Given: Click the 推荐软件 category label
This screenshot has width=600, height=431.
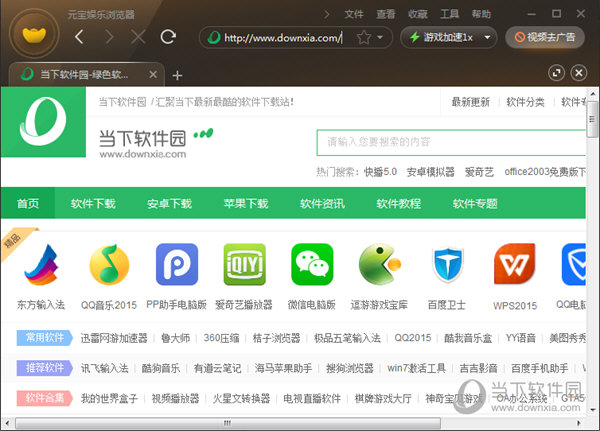Looking at the screenshot, I should pyautogui.click(x=44, y=368).
